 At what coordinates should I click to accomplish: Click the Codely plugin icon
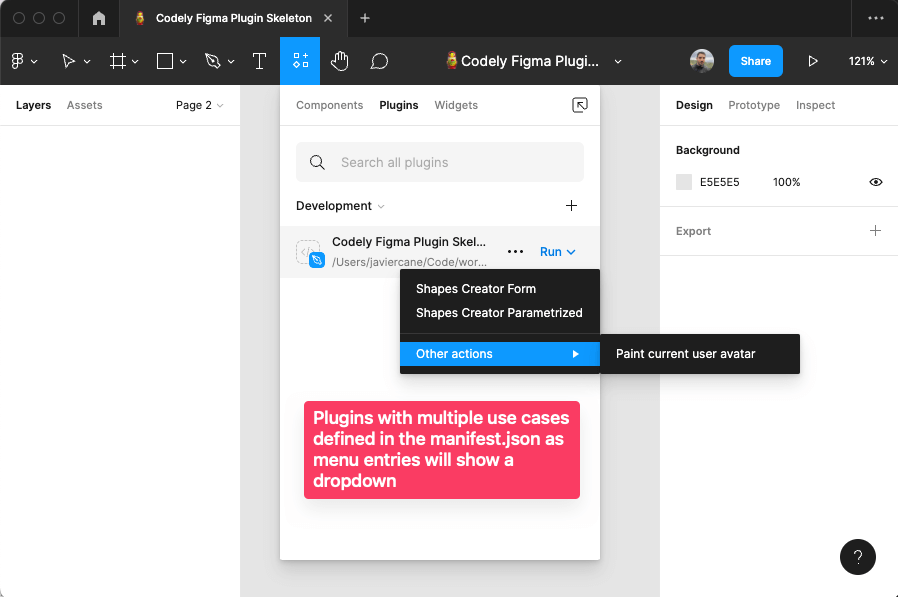click(310, 253)
